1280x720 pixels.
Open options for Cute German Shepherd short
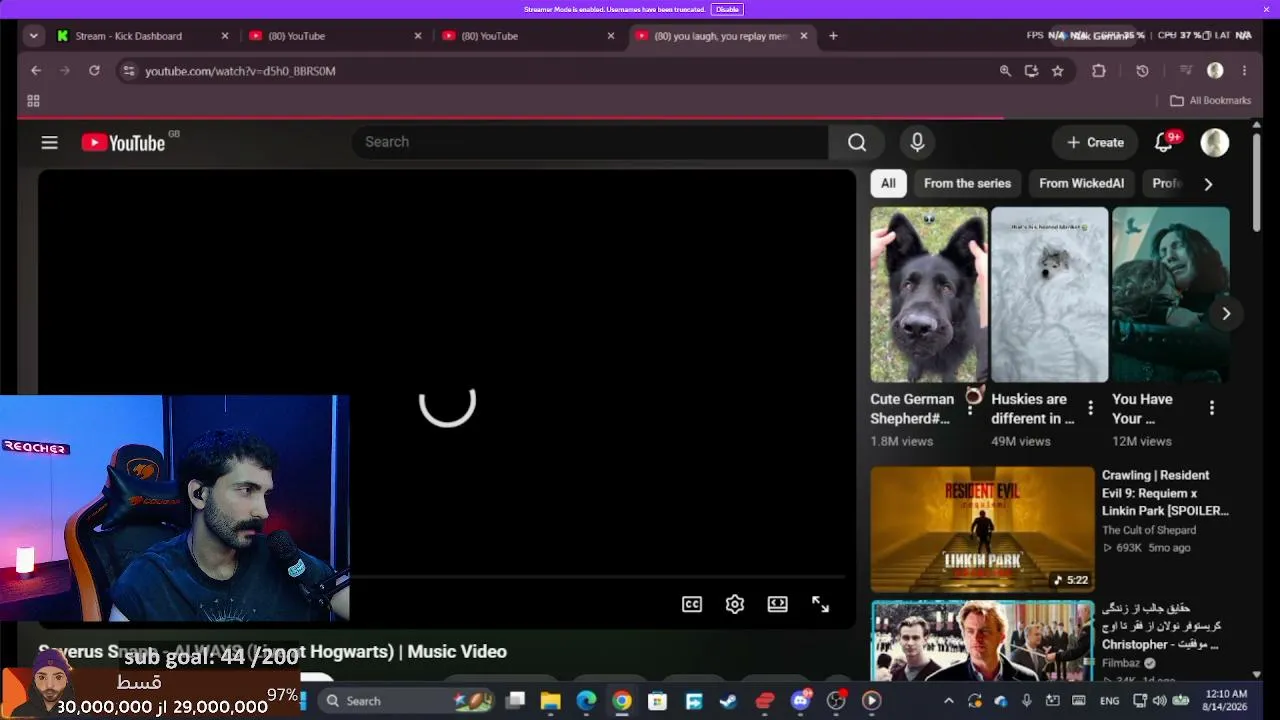(969, 408)
